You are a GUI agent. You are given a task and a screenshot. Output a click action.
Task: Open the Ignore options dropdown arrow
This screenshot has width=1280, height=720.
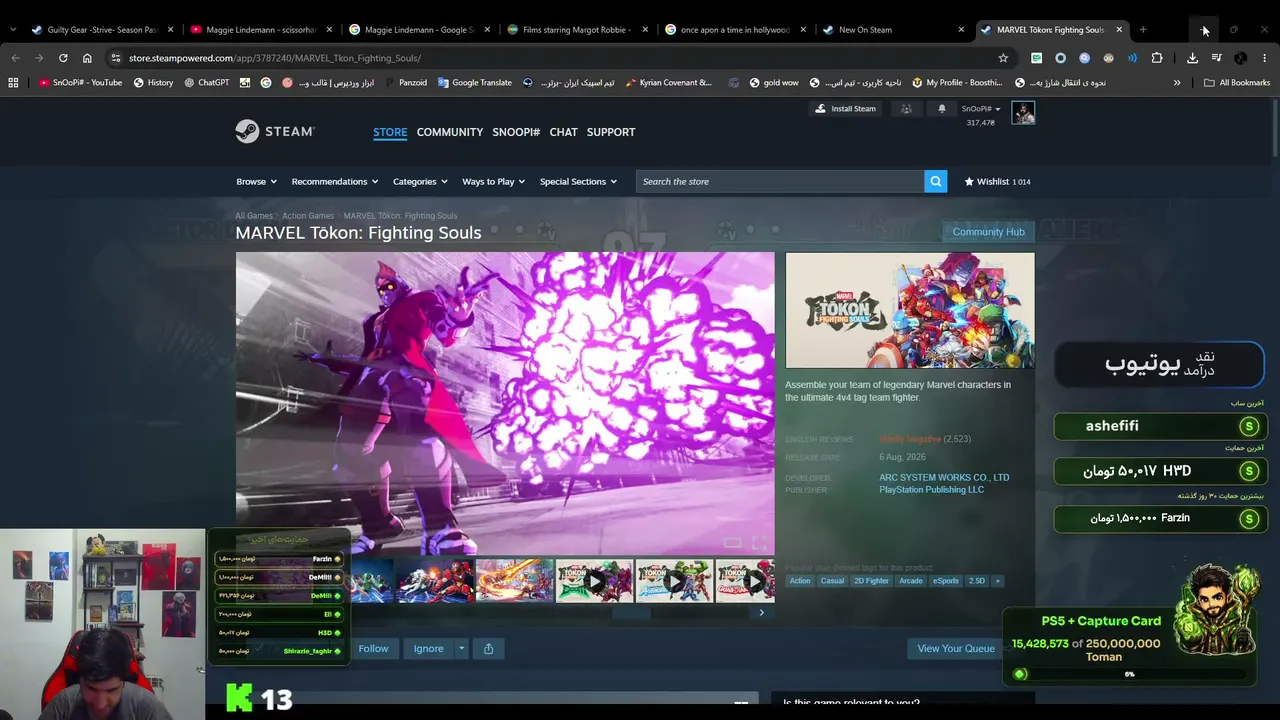tap(461, 648)
